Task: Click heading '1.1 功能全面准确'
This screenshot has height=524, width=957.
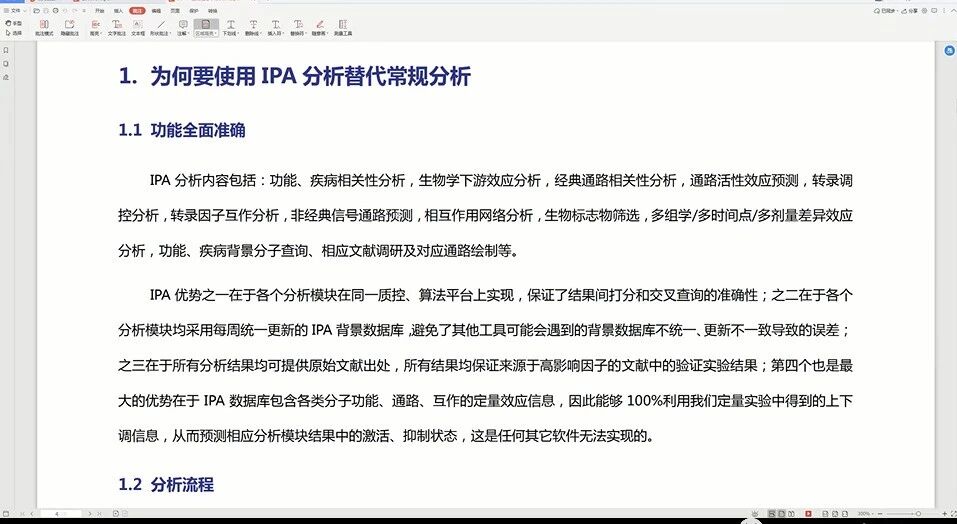Action: (x=182, y=130)
